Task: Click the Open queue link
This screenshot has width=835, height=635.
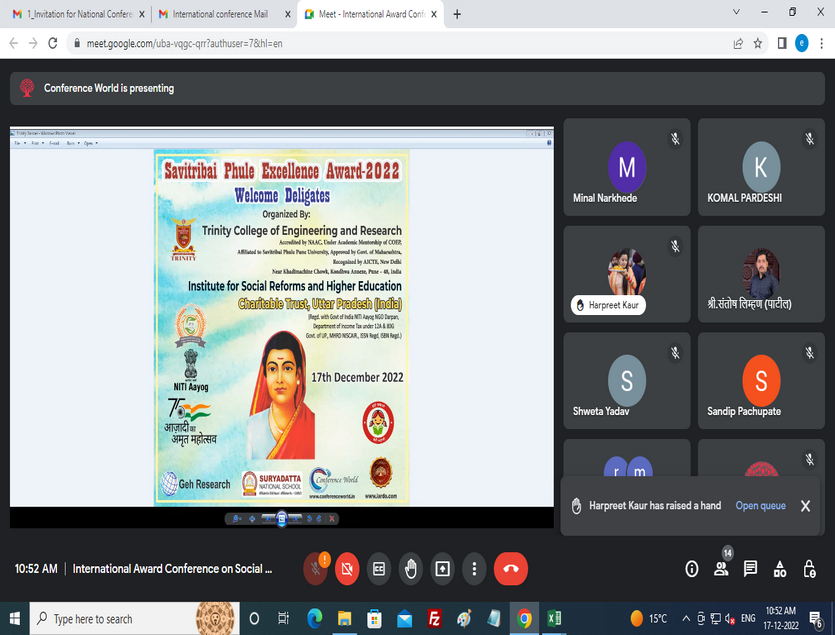Action: pos(760,506)
